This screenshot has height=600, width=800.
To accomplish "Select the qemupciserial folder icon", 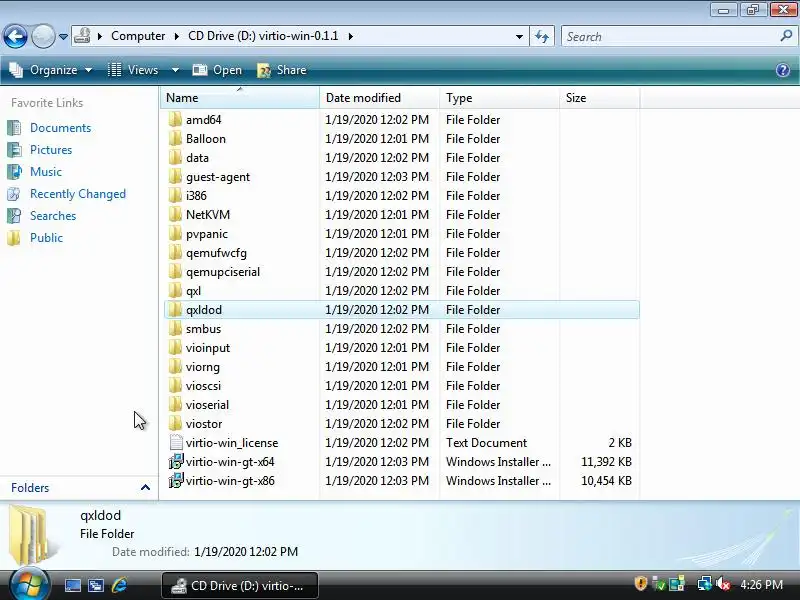I will point(175,271).
